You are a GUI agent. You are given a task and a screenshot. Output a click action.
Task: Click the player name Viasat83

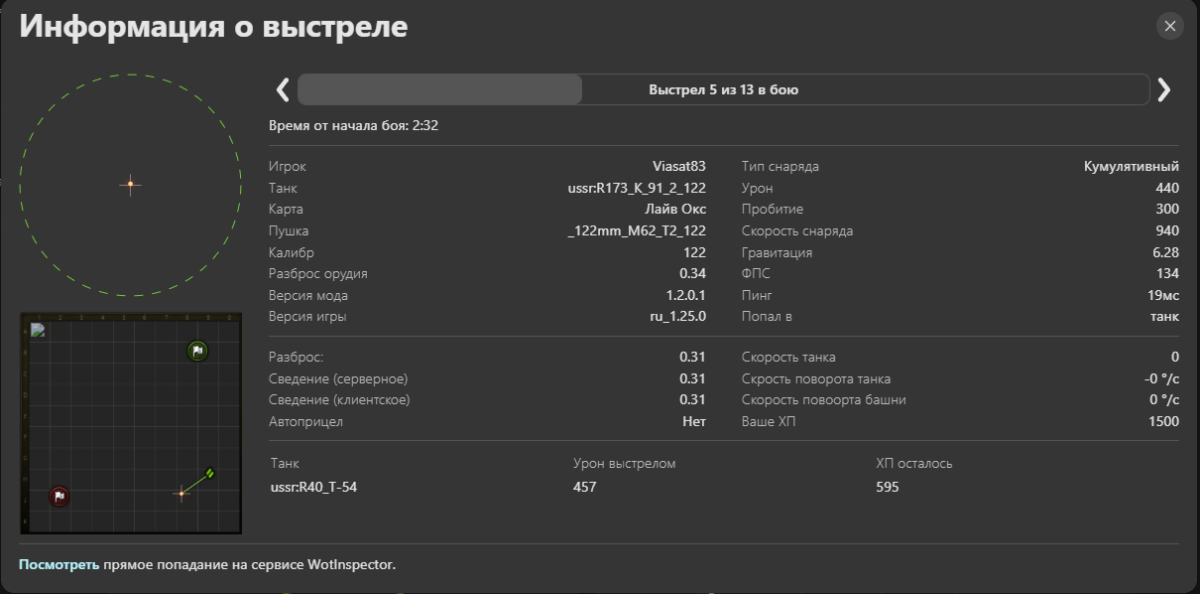coord(679,166)
